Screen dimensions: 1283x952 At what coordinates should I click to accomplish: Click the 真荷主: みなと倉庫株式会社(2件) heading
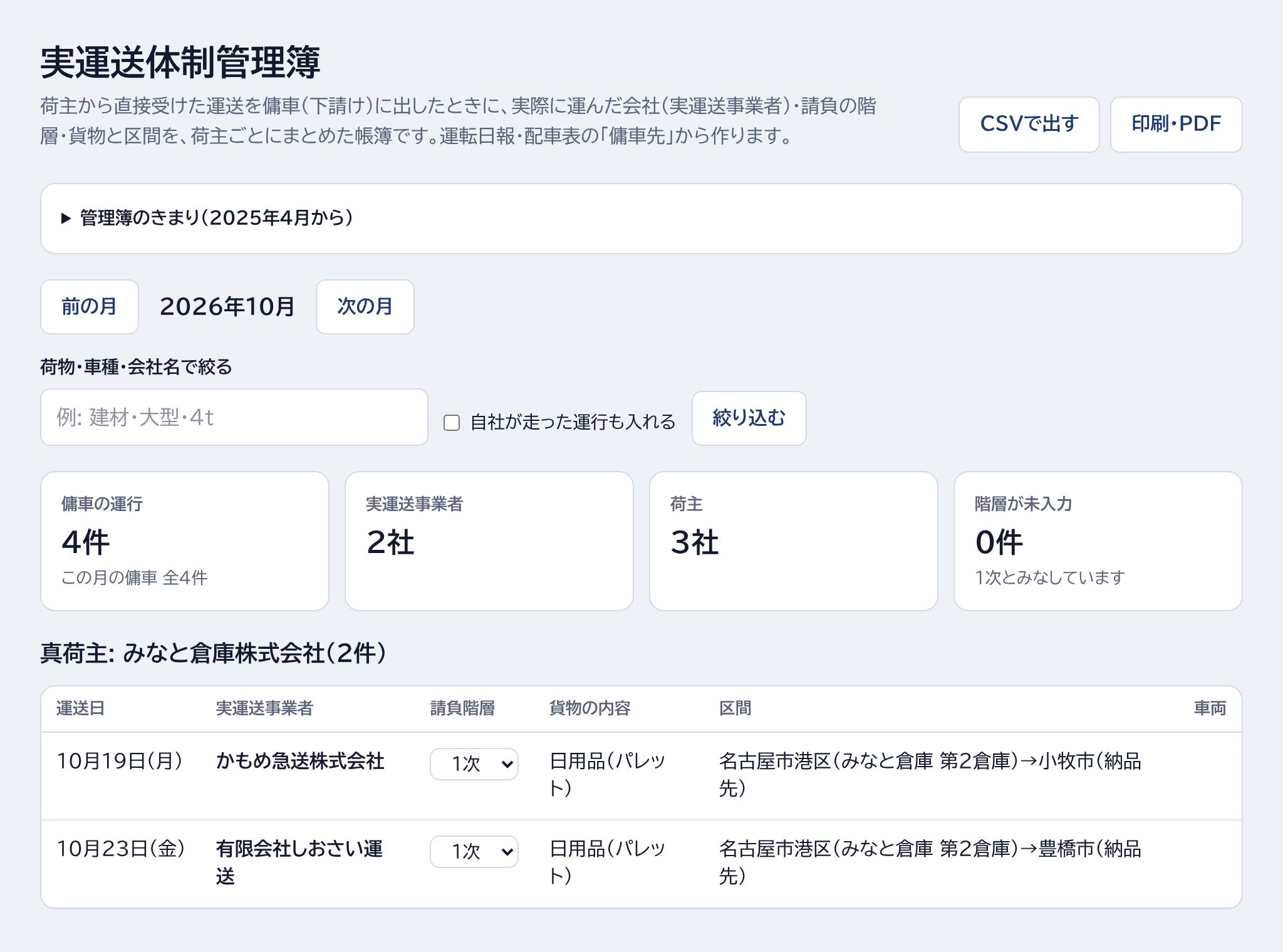coord(214,653)
